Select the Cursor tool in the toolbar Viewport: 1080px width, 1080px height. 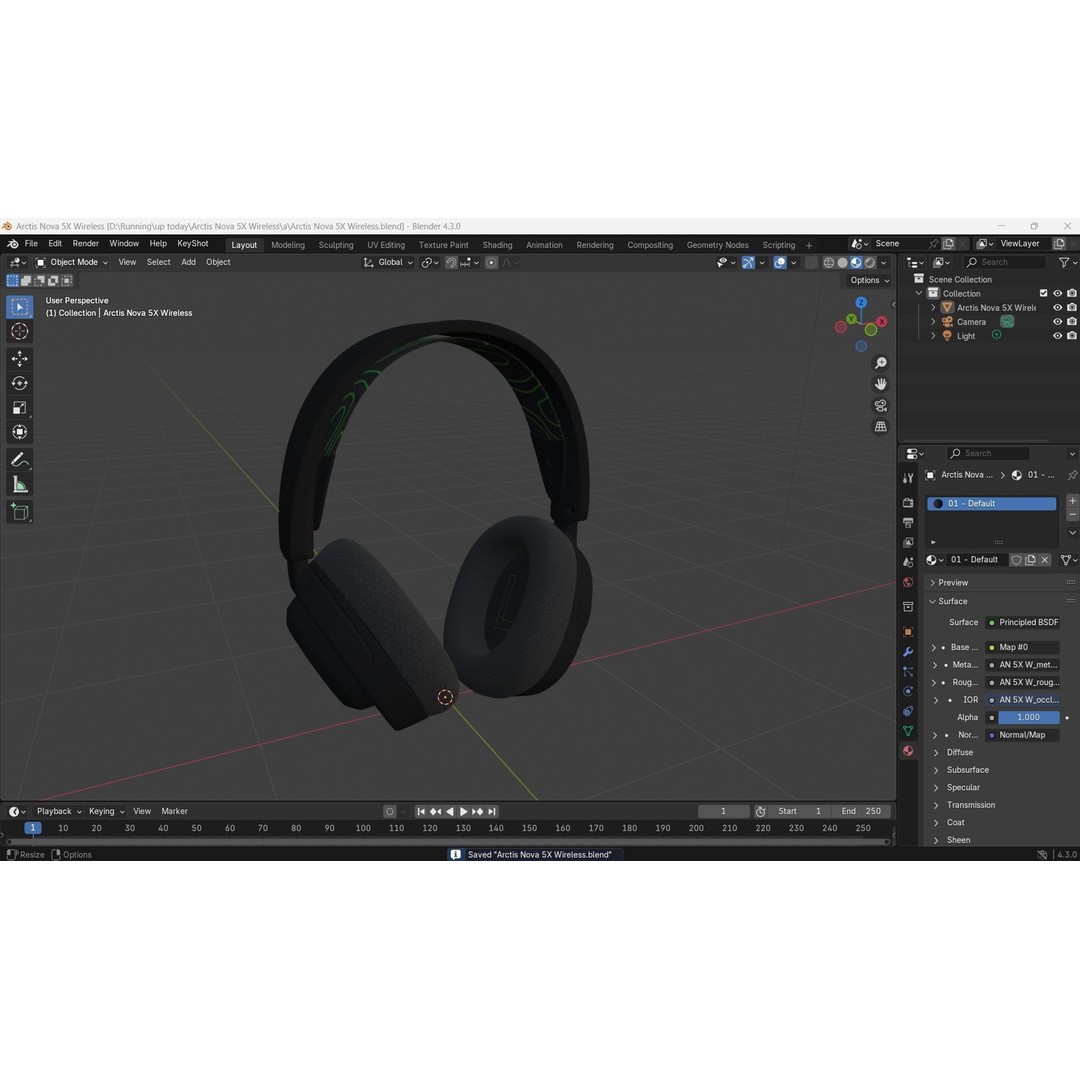(x=19, y=331)
